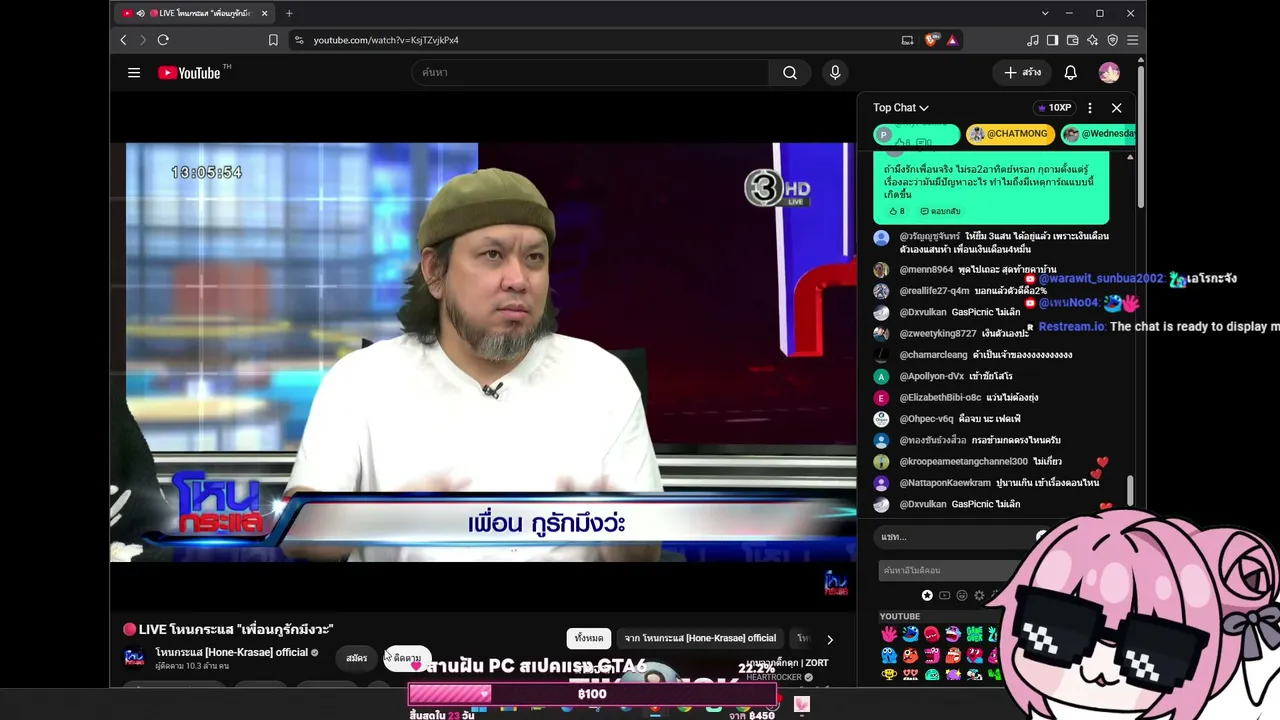Click the create (สร้าง) button
Viewport: 1280px width, 720px height.
1022,72
